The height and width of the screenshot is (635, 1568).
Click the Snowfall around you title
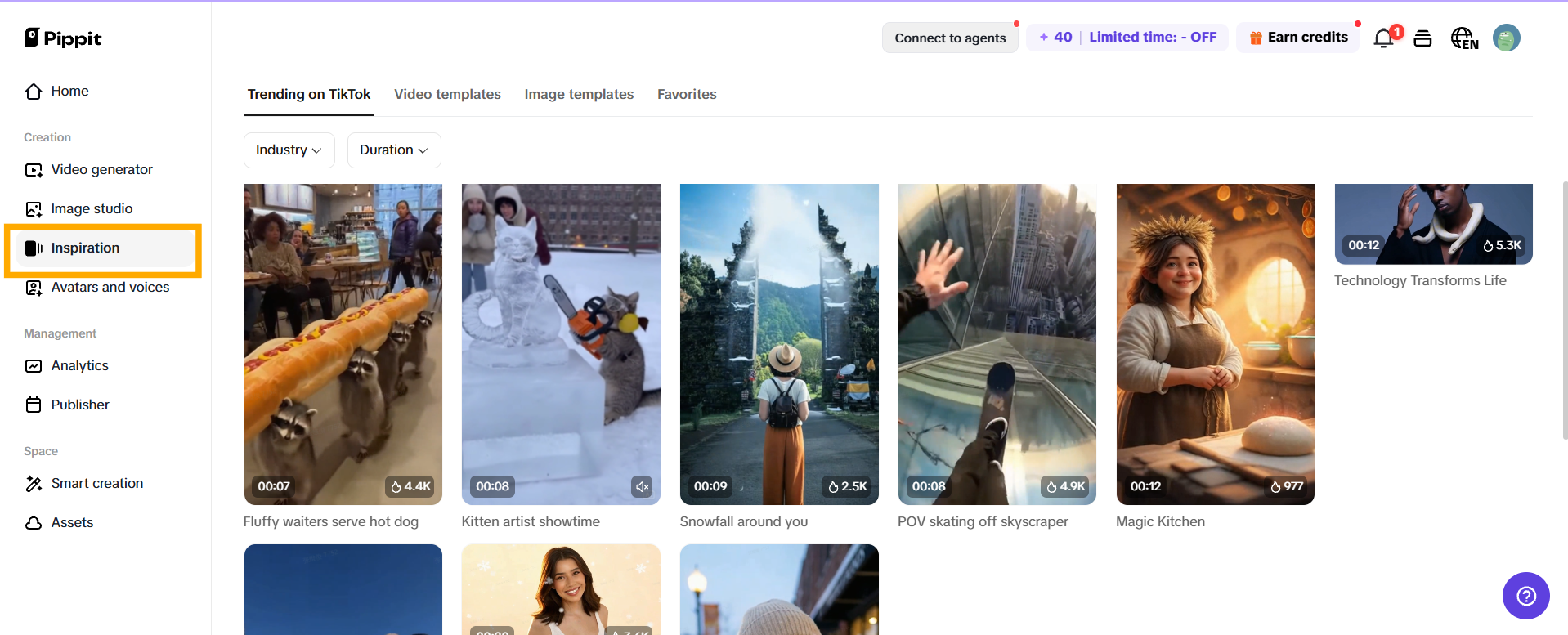pyautogui.click(x=744, y=521)
